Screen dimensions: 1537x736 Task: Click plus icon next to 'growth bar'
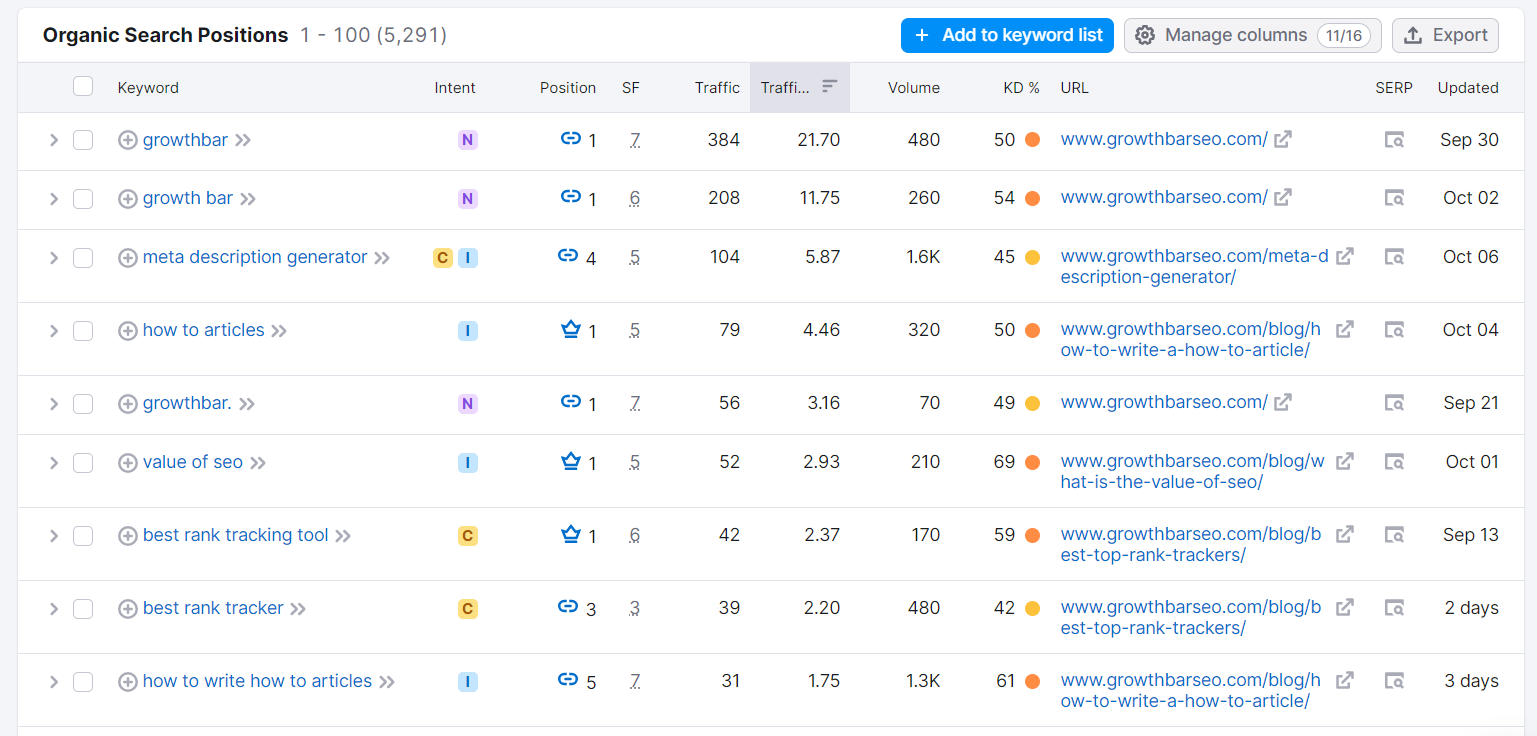point(128,199)
